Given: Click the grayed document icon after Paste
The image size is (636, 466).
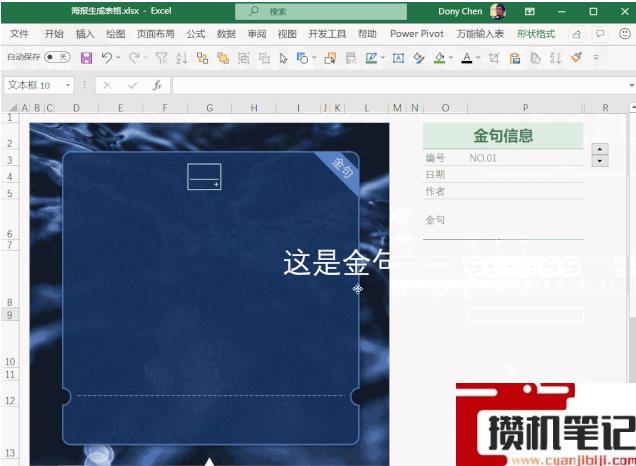Looking at the screenshot, I should pos(535,58).
